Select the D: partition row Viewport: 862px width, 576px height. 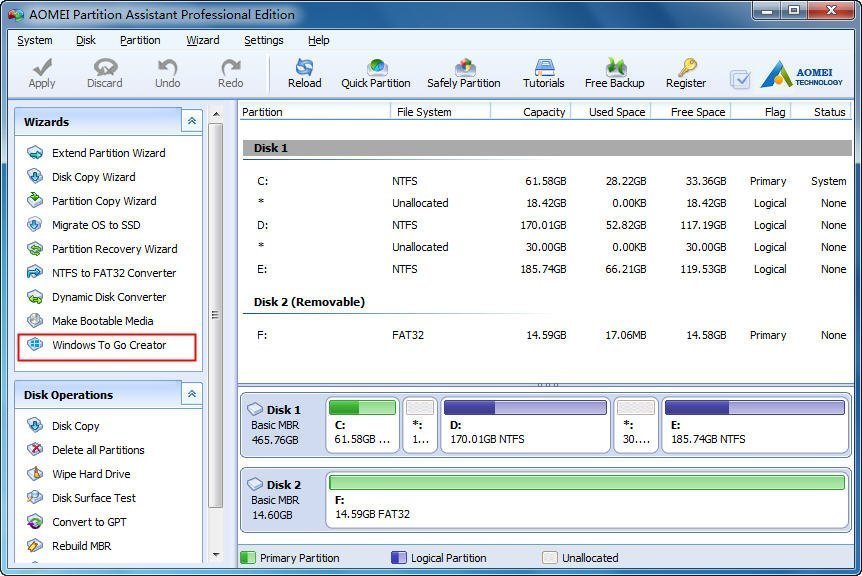pos(547,225)
